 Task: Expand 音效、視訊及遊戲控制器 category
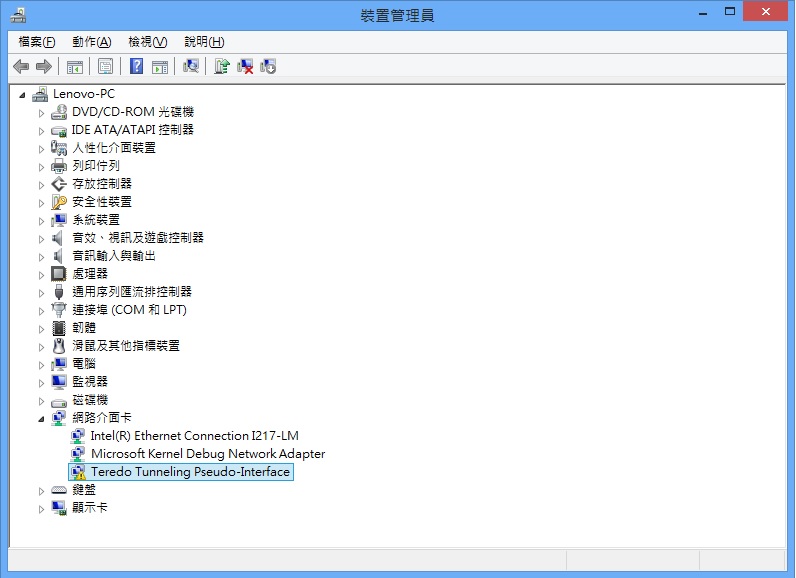pyautogui.click(x=41, y=239)
